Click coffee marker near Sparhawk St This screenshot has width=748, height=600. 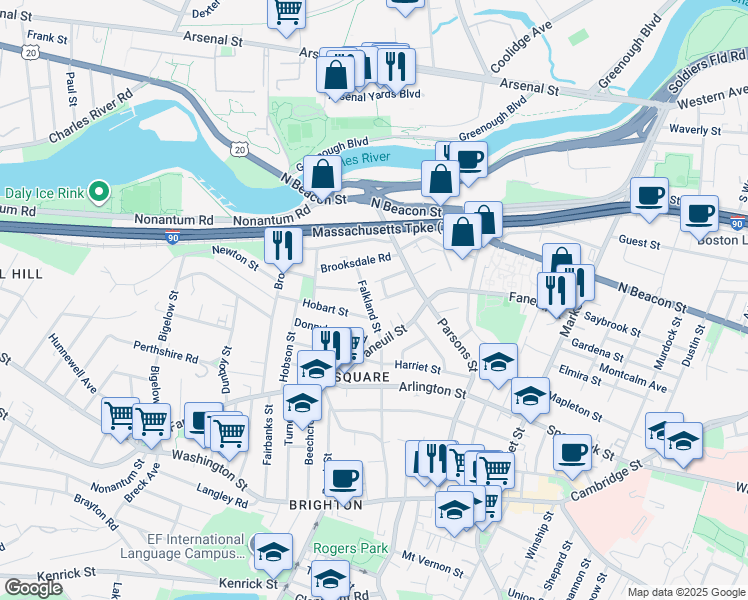tap(572, 455)
